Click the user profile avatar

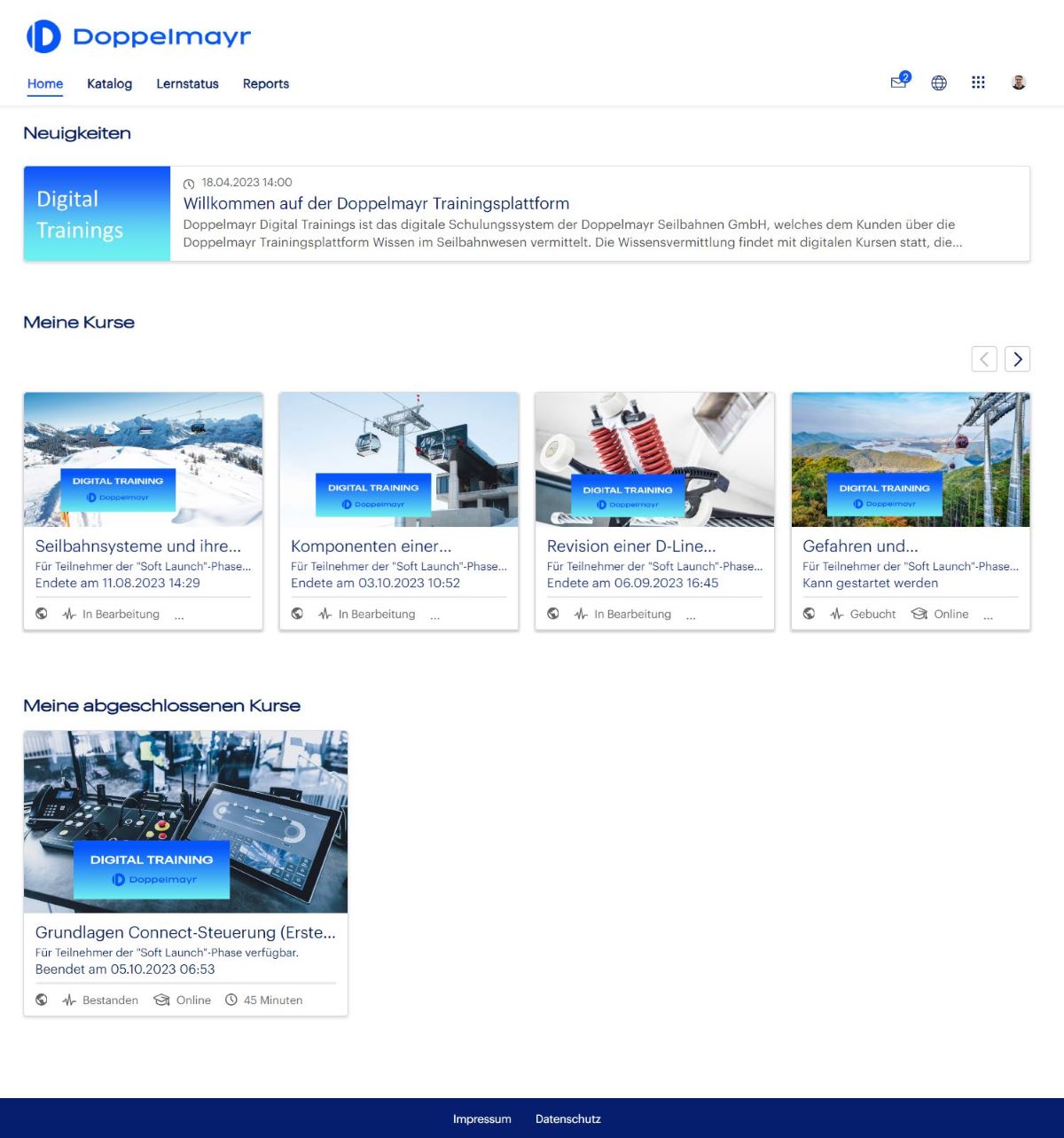pos(1019,82)
